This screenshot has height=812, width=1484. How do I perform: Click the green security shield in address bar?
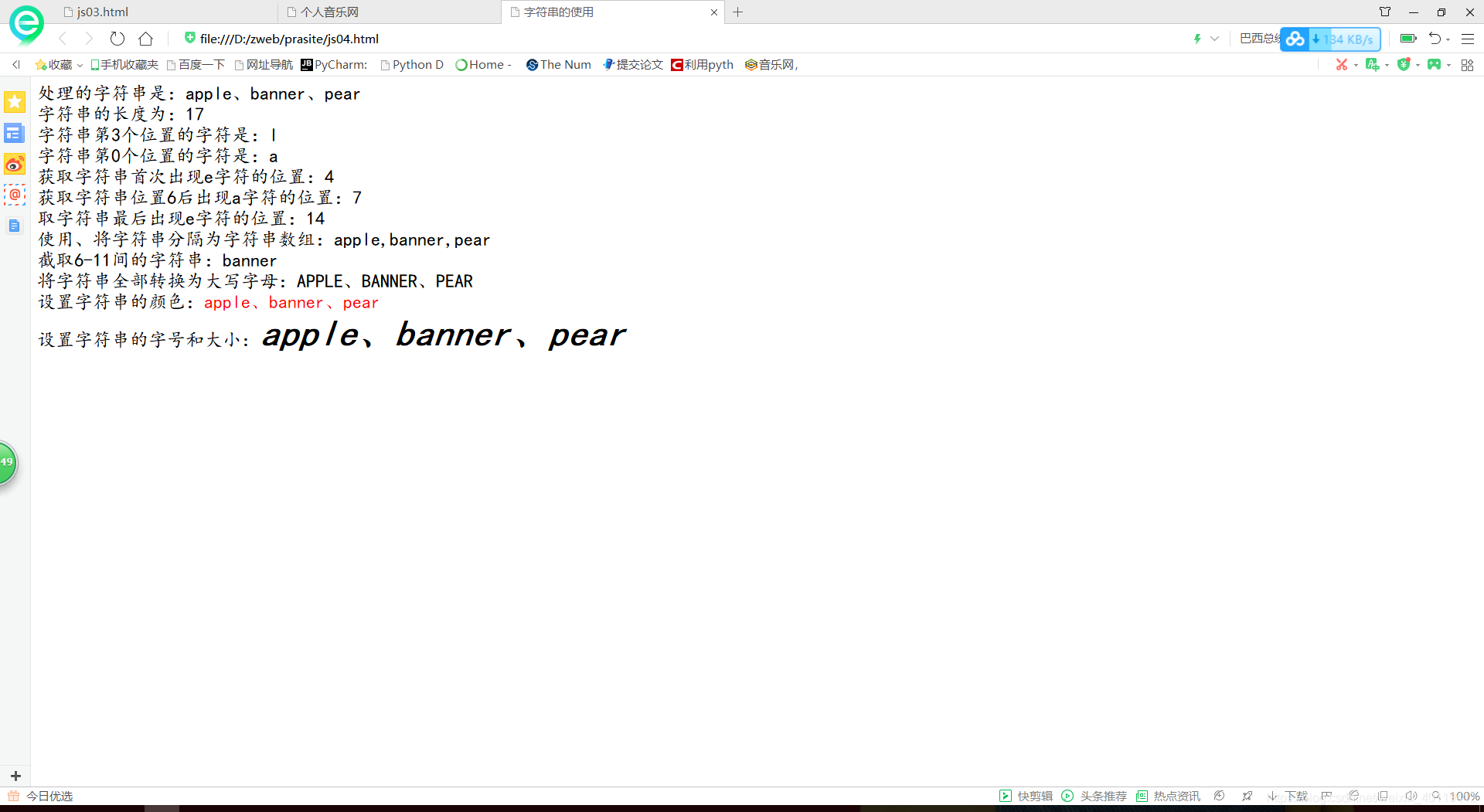click(x=189, y=38)
